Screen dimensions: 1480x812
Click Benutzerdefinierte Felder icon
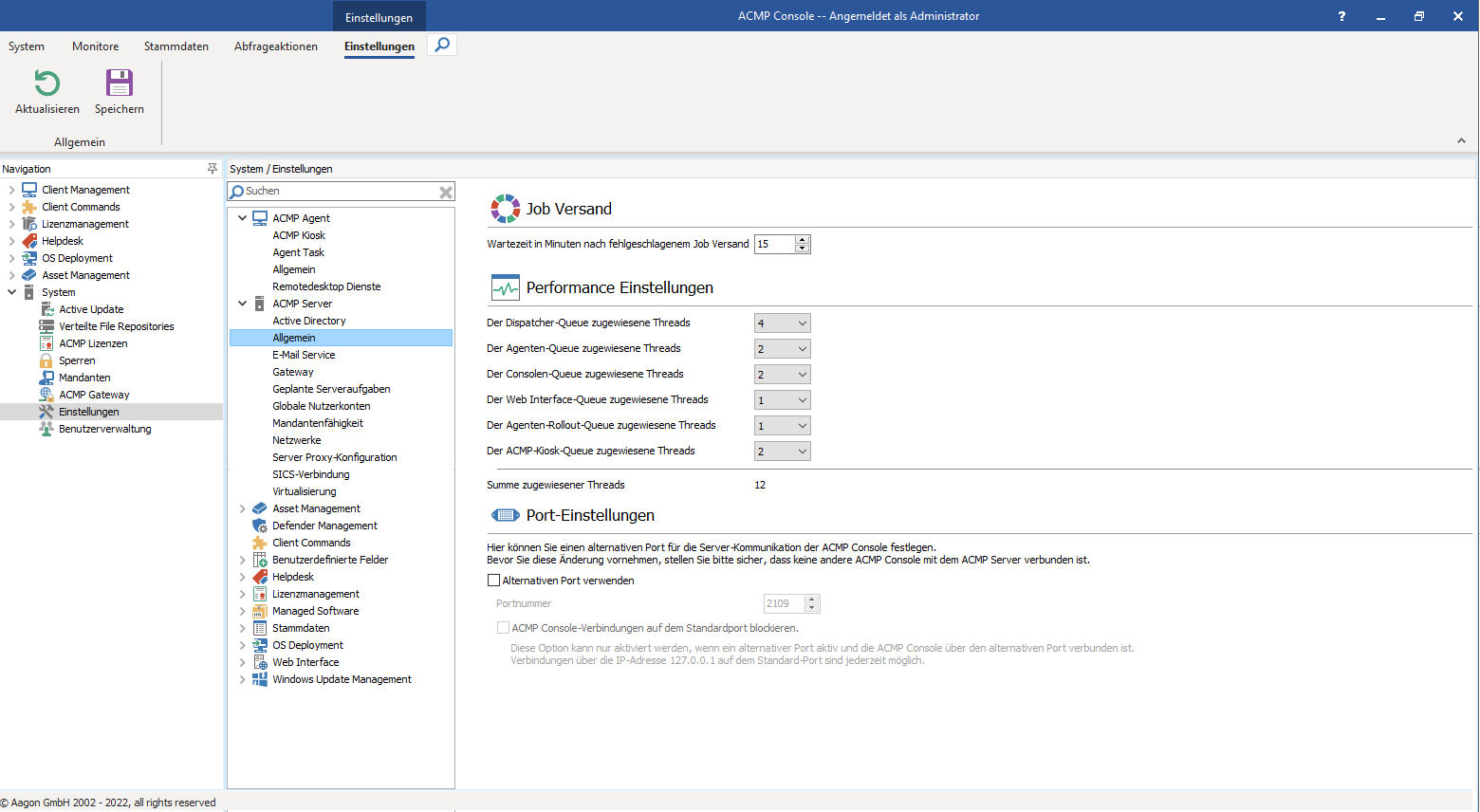260,560
